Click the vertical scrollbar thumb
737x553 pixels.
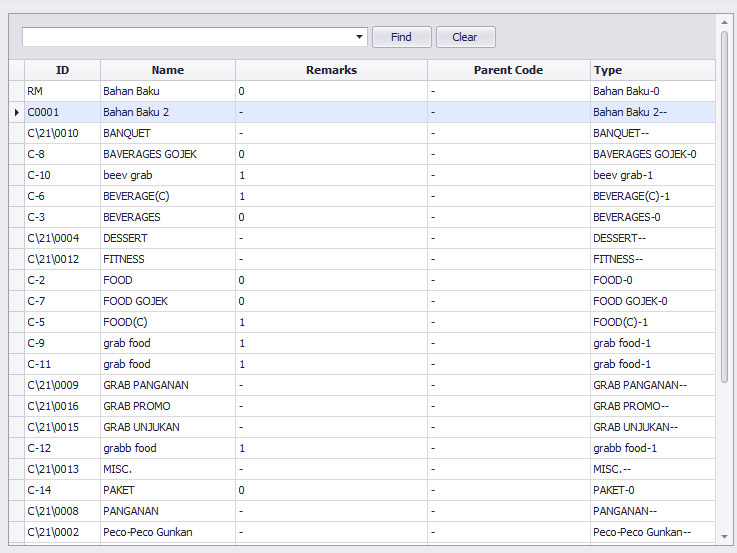point(724,207)
